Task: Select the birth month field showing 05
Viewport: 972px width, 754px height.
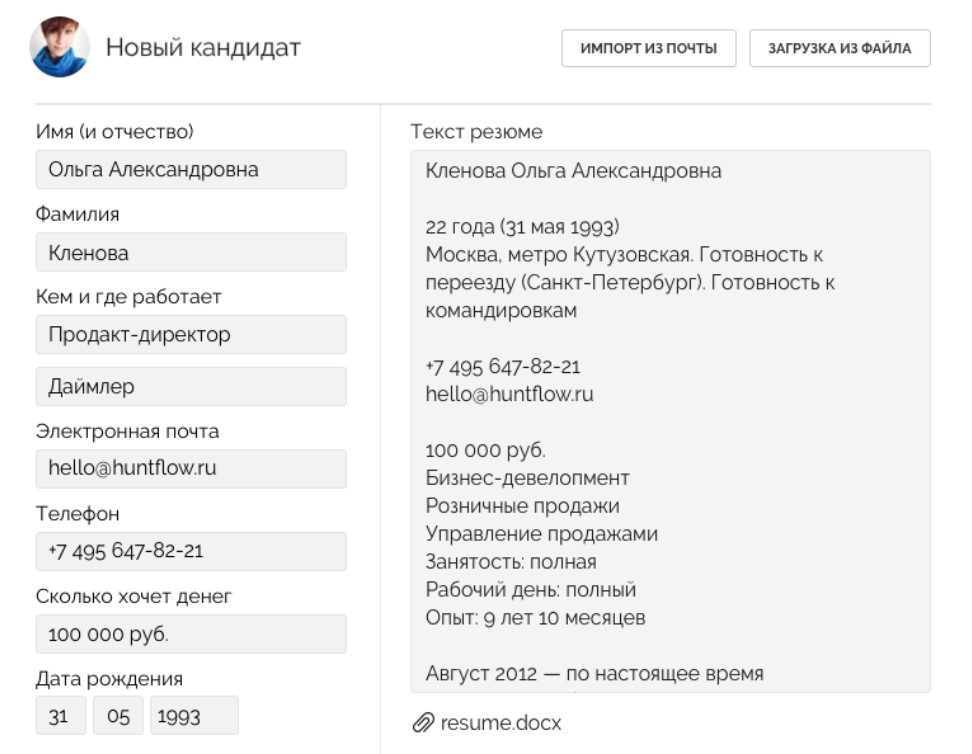Action: [x=118, y=716]
